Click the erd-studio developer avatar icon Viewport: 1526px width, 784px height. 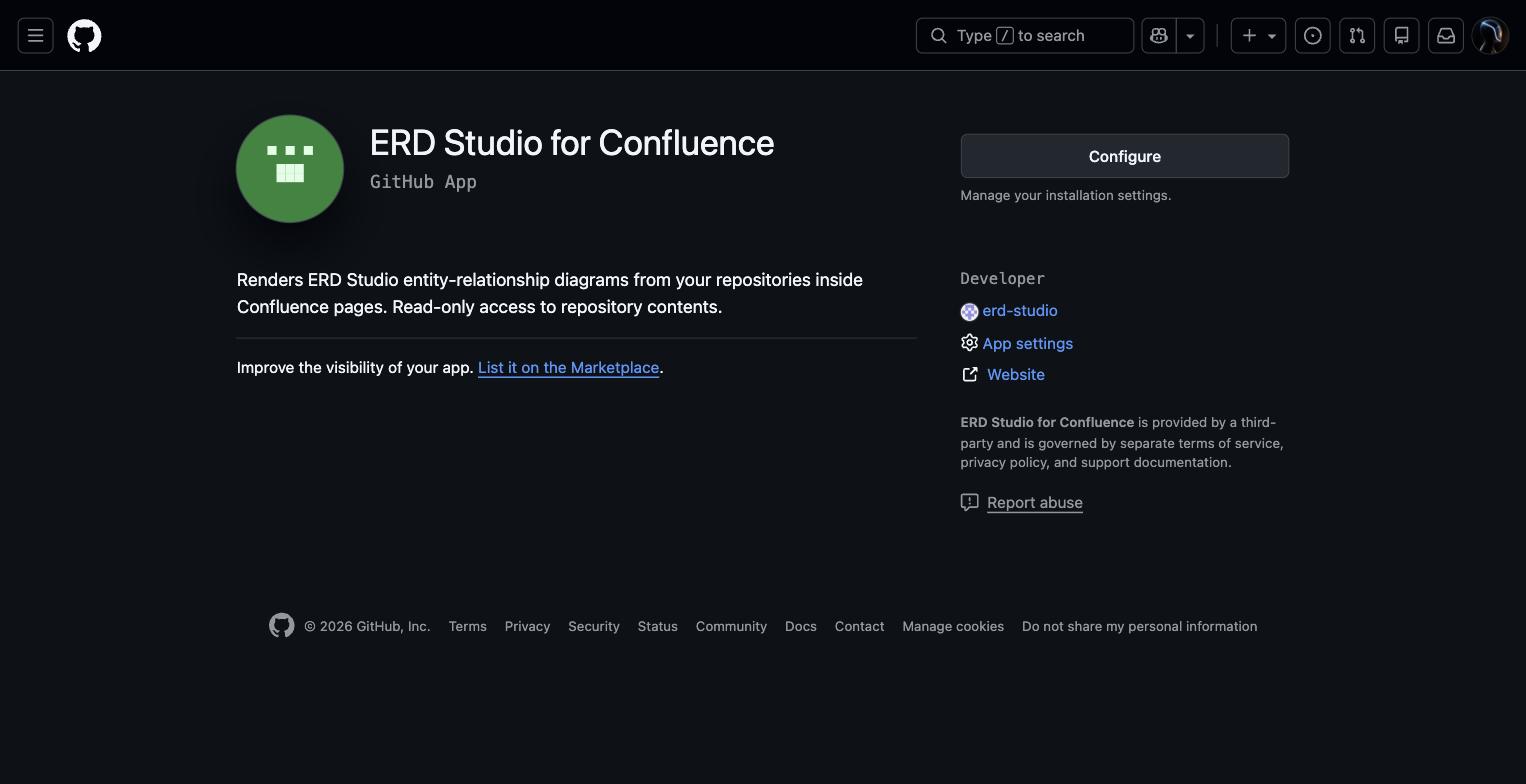tap(969, 312)
